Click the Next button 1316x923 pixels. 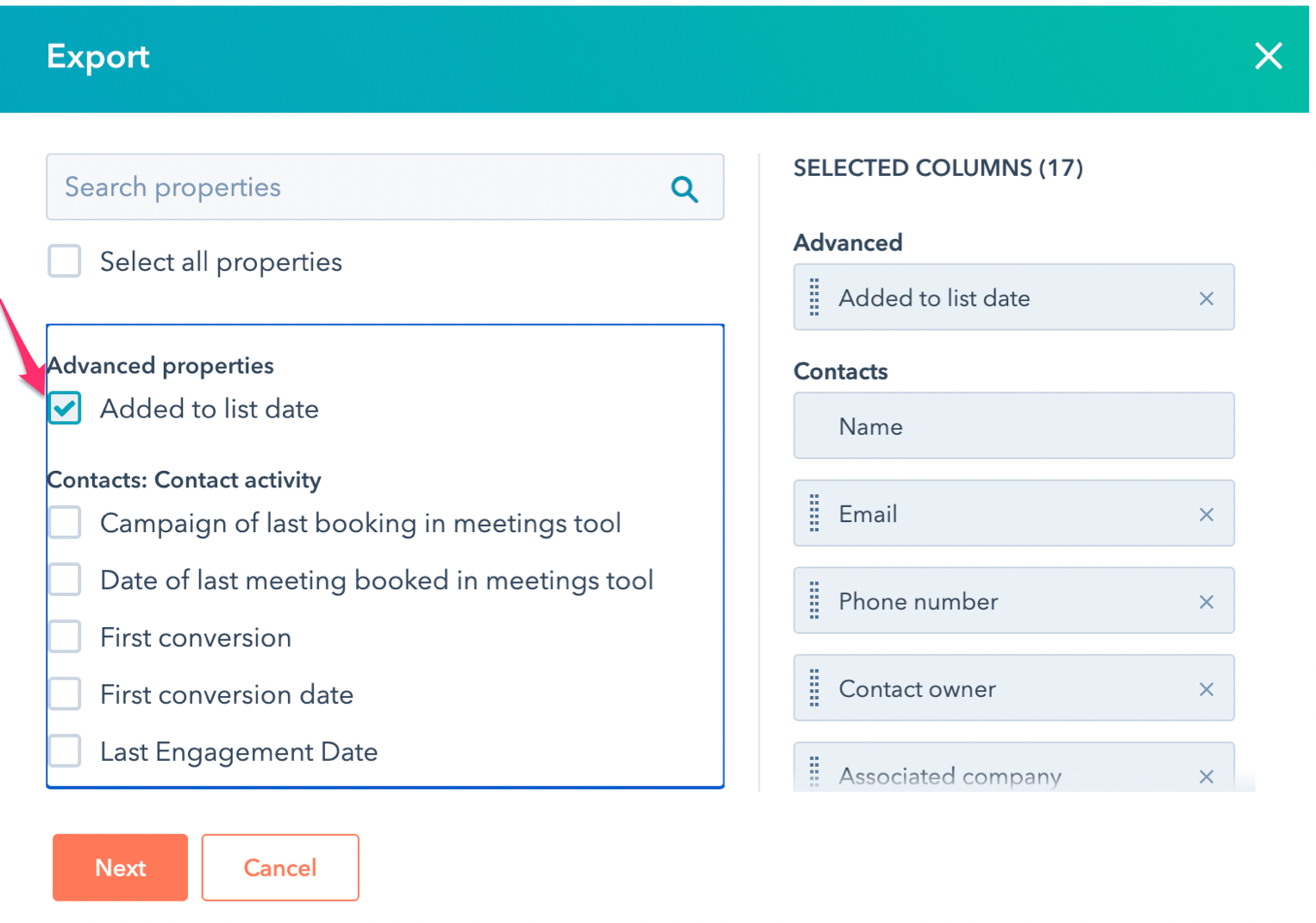click(x=120, y=867)
